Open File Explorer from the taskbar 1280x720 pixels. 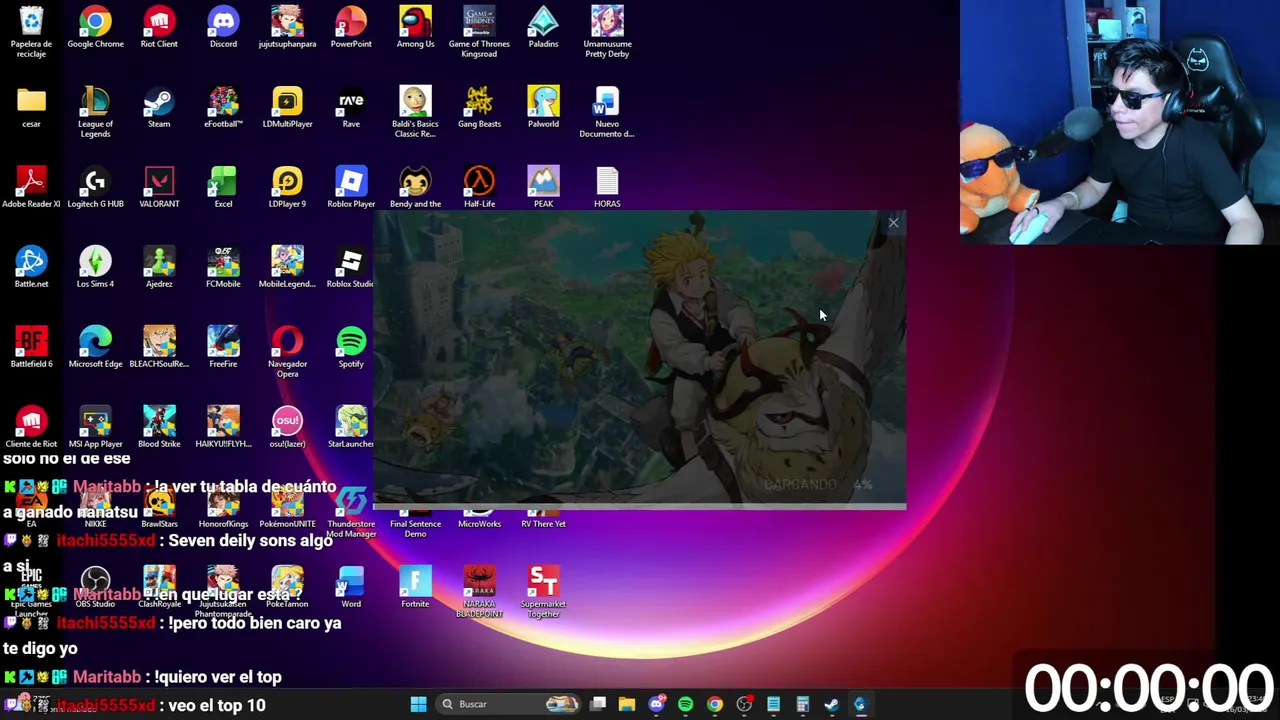tap(627, 704)
